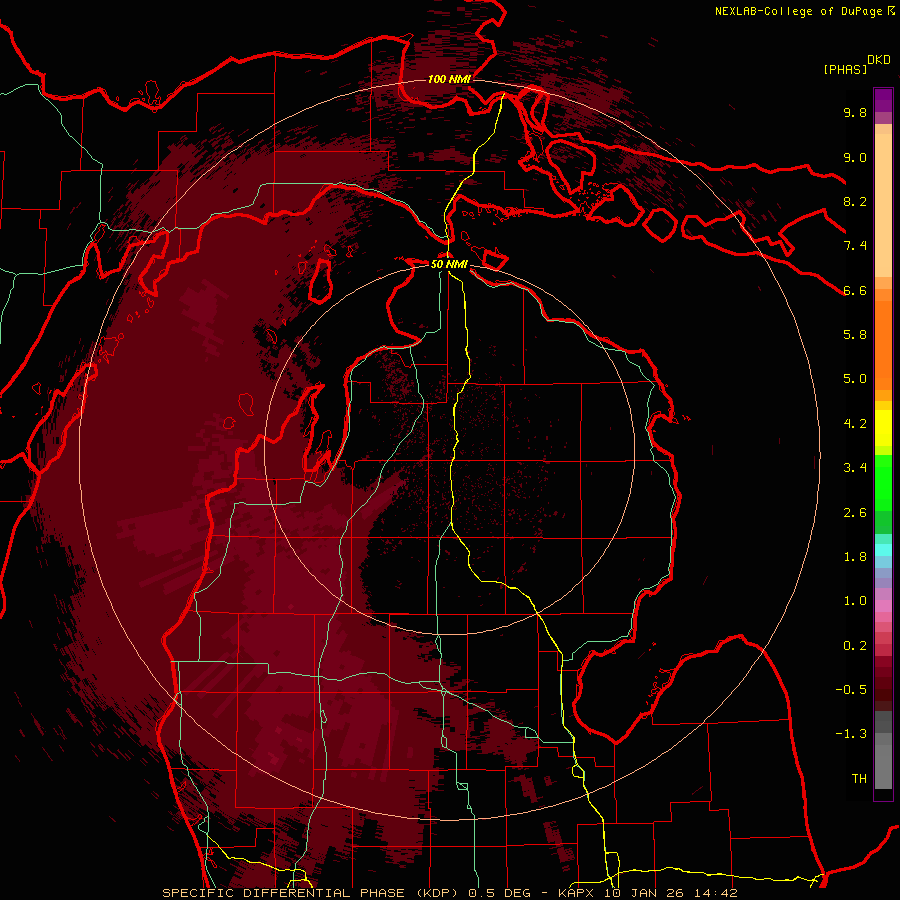The width and height of the screenshot is (900, 900).
Task: Click the [PHAS] units label
Action: [x=845, y=69]
